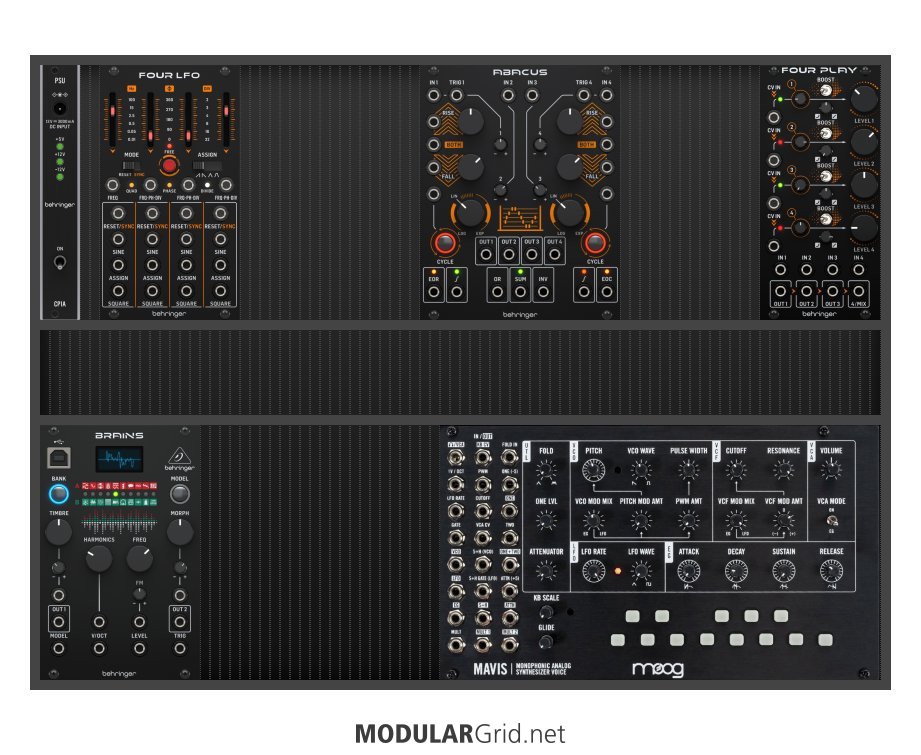Click the Brains MORPH knob

click(x=180, y=531)
